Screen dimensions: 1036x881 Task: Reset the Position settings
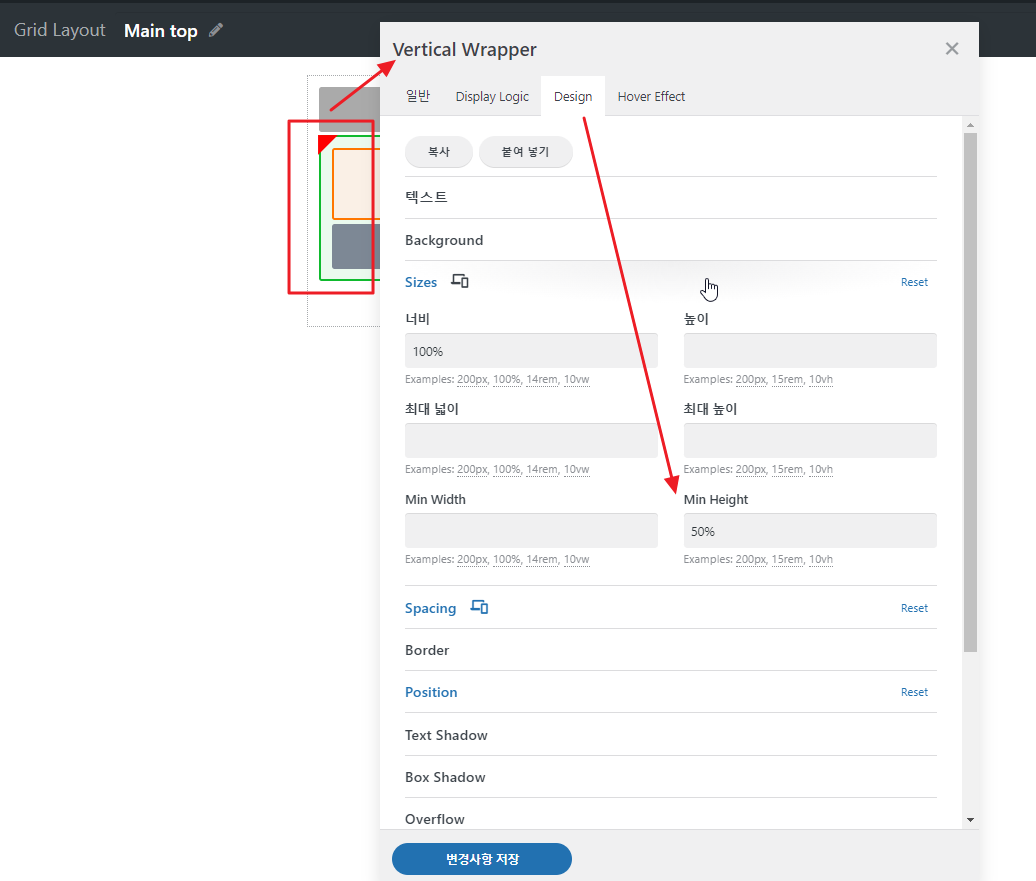pyautogui.click(x=914, y=692)
